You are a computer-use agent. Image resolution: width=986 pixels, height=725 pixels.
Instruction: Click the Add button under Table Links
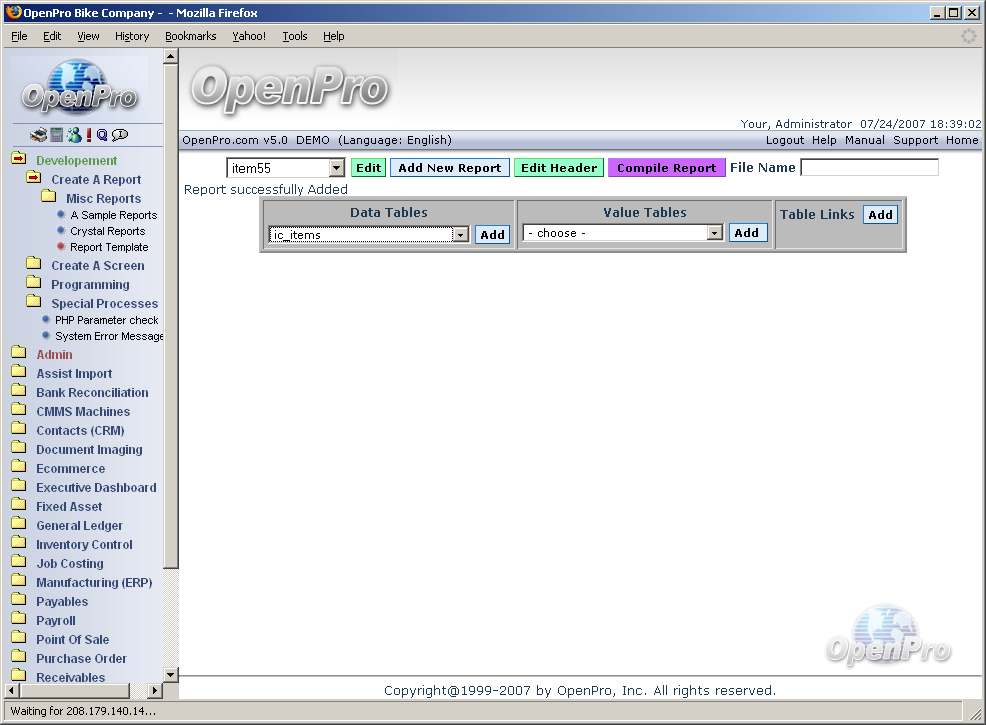tap(880, 215)
